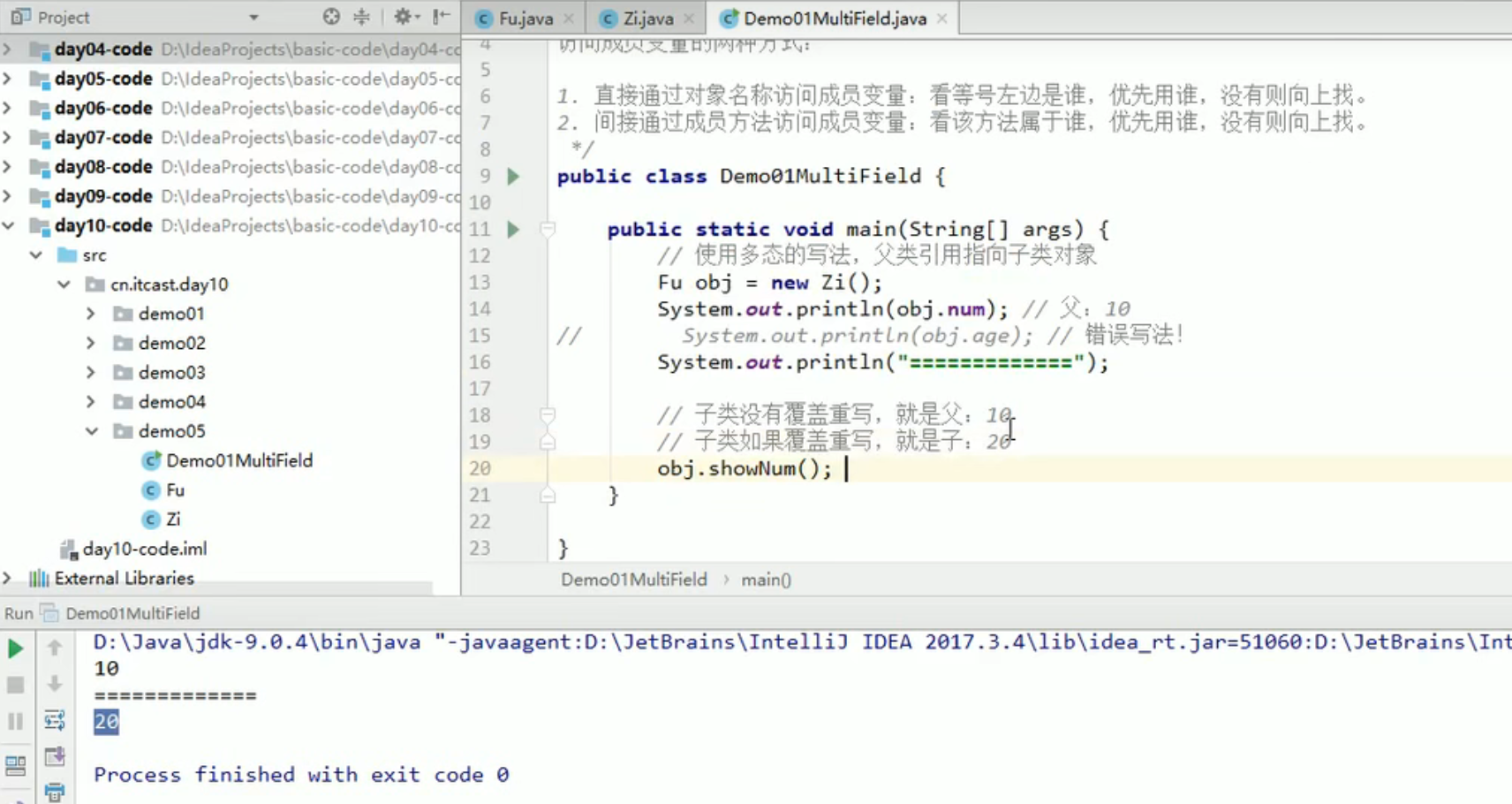Click the Down the Stack Trace arrow
1512x804 pixels.
(55, 685)
